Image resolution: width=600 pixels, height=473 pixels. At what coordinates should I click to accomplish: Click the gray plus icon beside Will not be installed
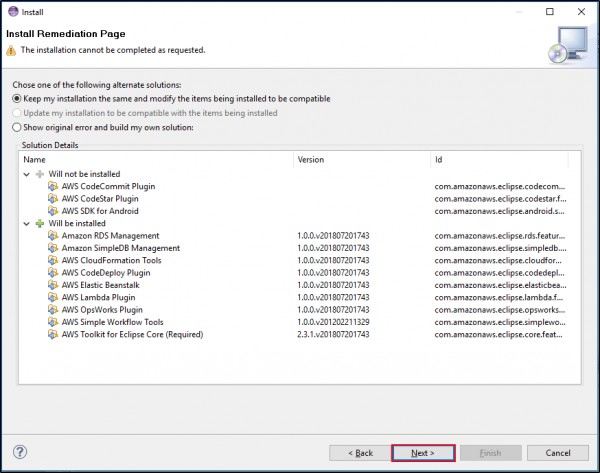tap(40, 174)
